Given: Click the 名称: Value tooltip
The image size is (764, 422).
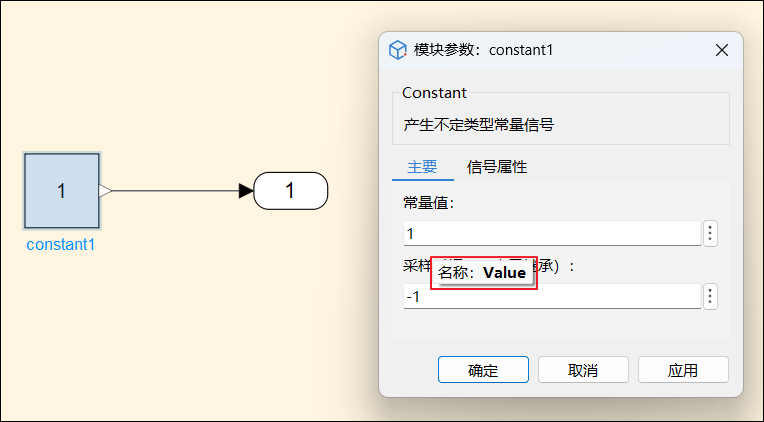Looking at the screenshot, I should point(483,272).
